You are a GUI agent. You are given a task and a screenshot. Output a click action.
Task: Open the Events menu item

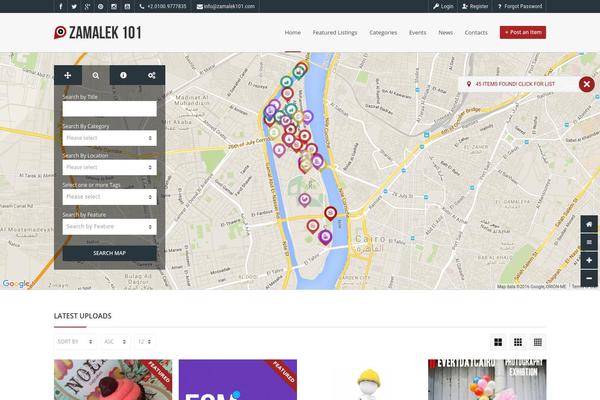(x=417, y=33)
